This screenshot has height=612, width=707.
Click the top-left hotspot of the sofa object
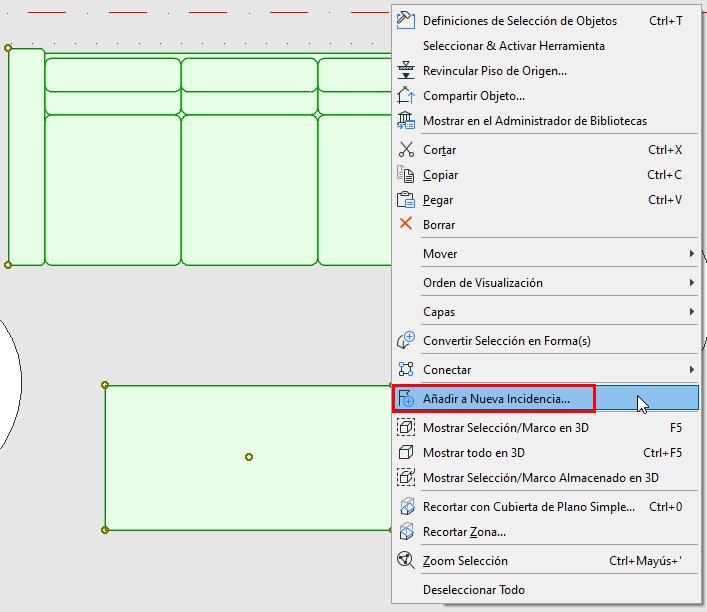pos(8,48)
